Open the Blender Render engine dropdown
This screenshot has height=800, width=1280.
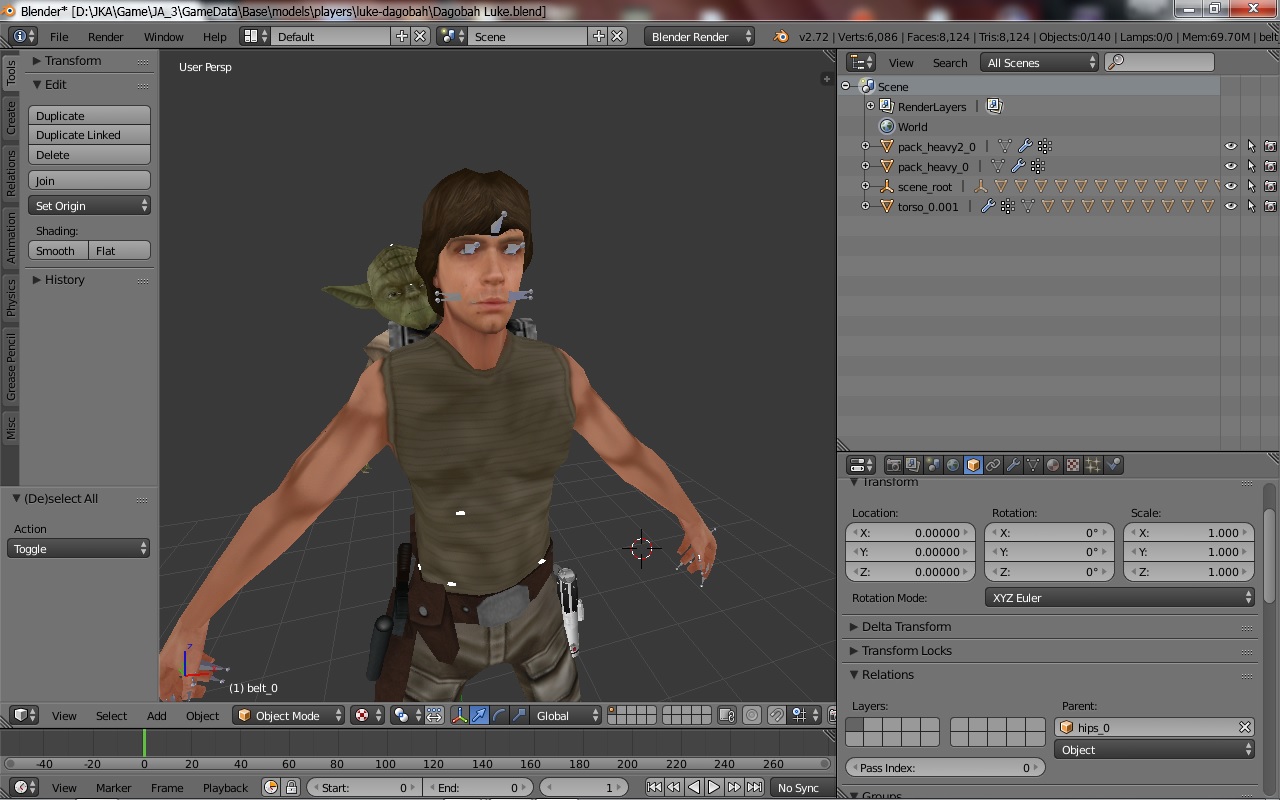[701, 36]
